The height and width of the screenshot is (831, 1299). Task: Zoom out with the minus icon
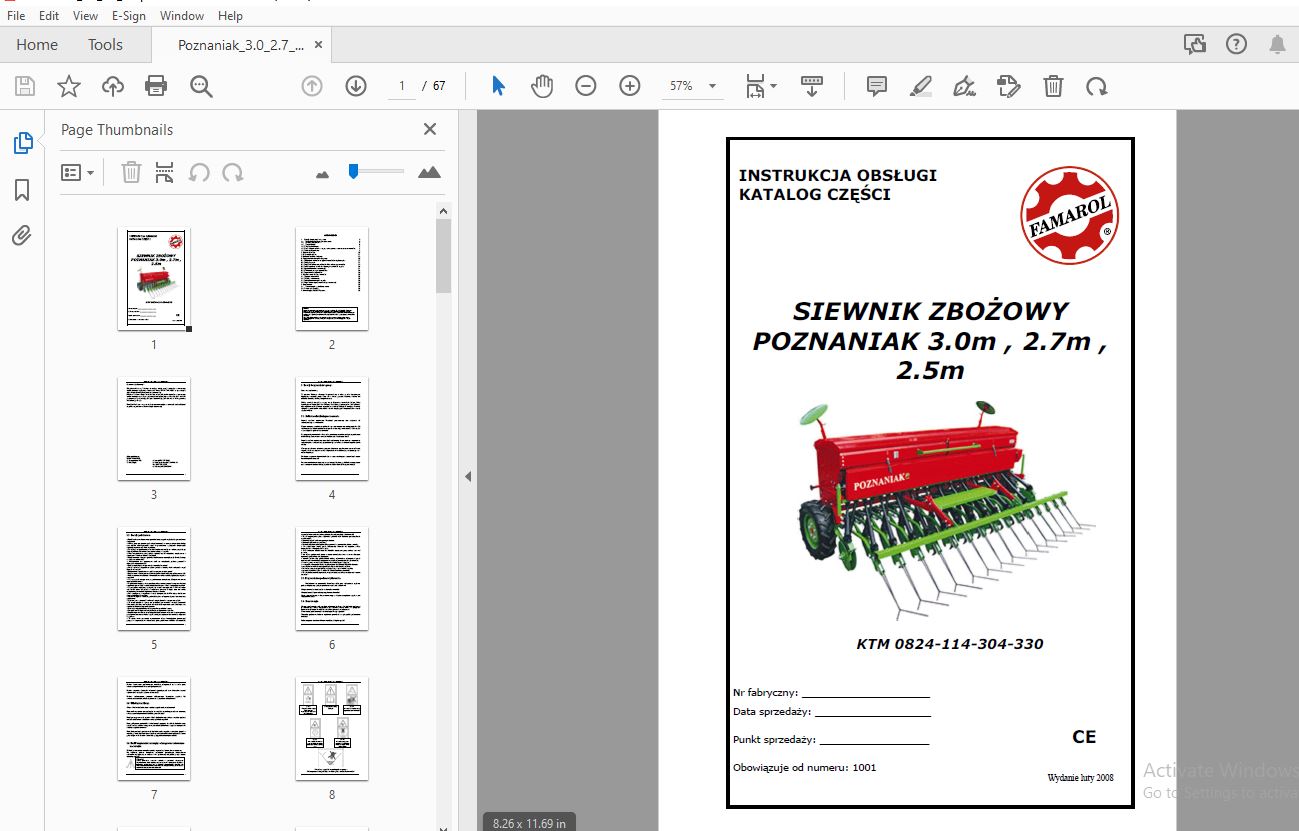tap(586, 86)
